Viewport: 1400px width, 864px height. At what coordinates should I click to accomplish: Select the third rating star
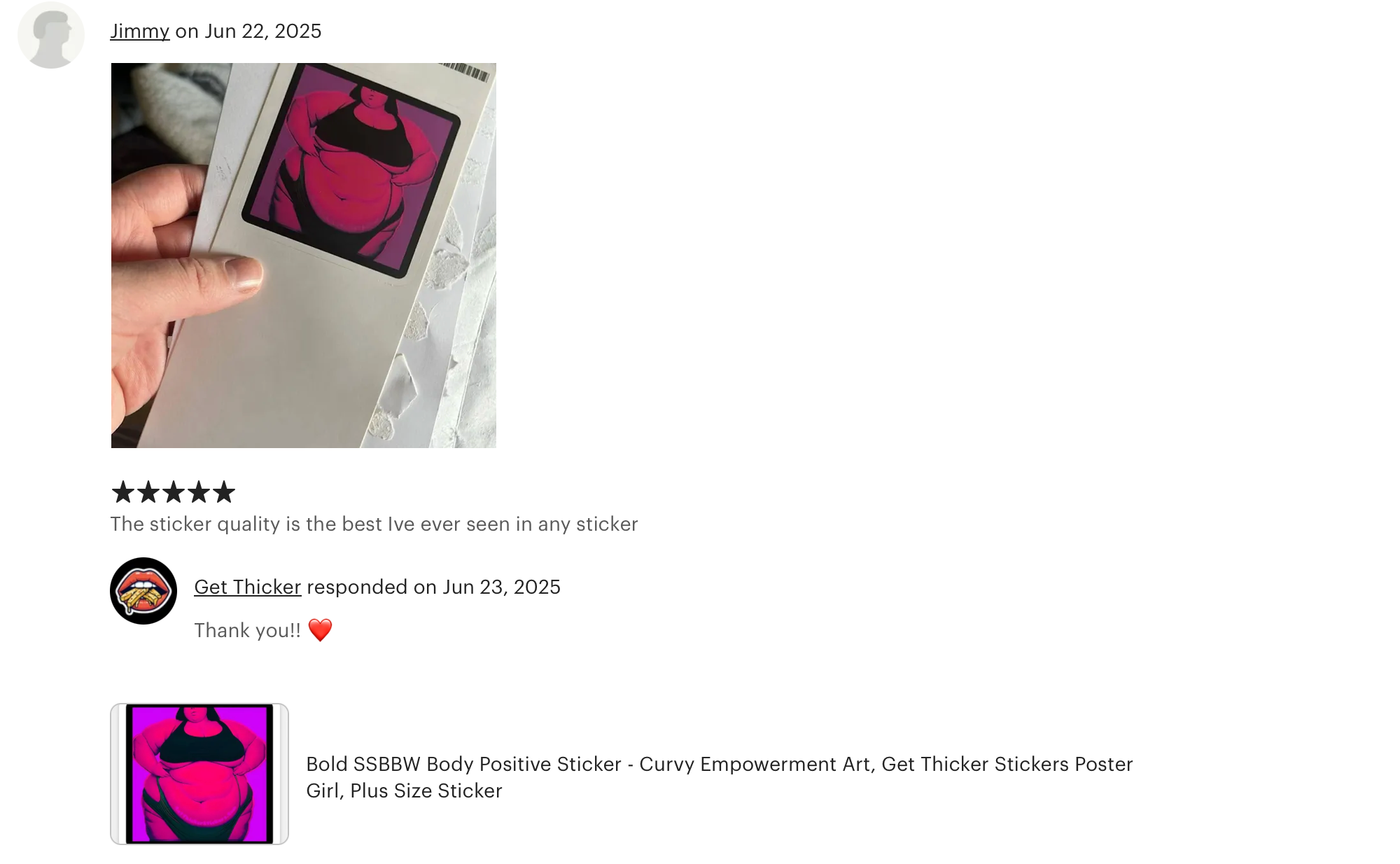pyautogui.click(x=174, y=492)
